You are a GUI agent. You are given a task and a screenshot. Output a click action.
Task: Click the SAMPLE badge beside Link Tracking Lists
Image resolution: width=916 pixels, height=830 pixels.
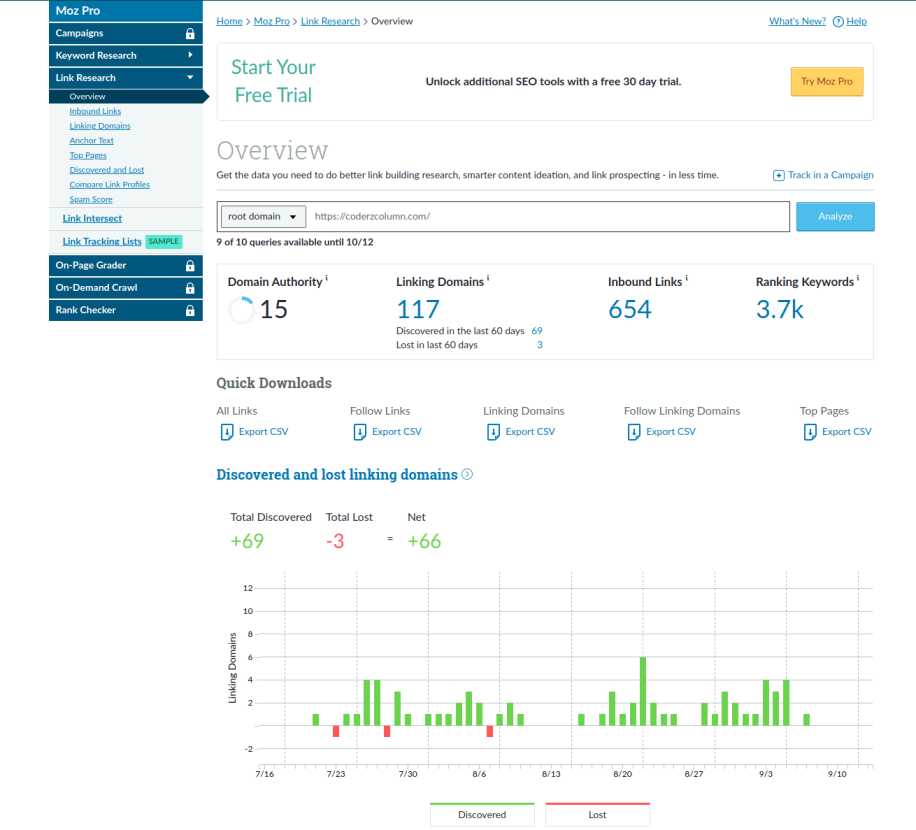click(164, 242)
